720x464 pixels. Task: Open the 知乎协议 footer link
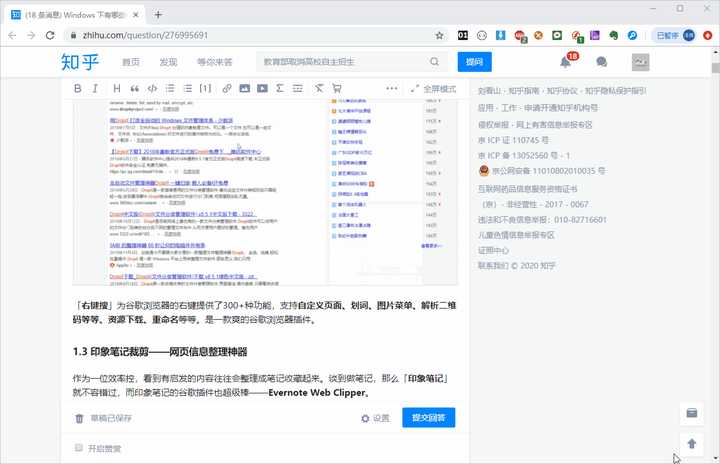tap(562, 91)
